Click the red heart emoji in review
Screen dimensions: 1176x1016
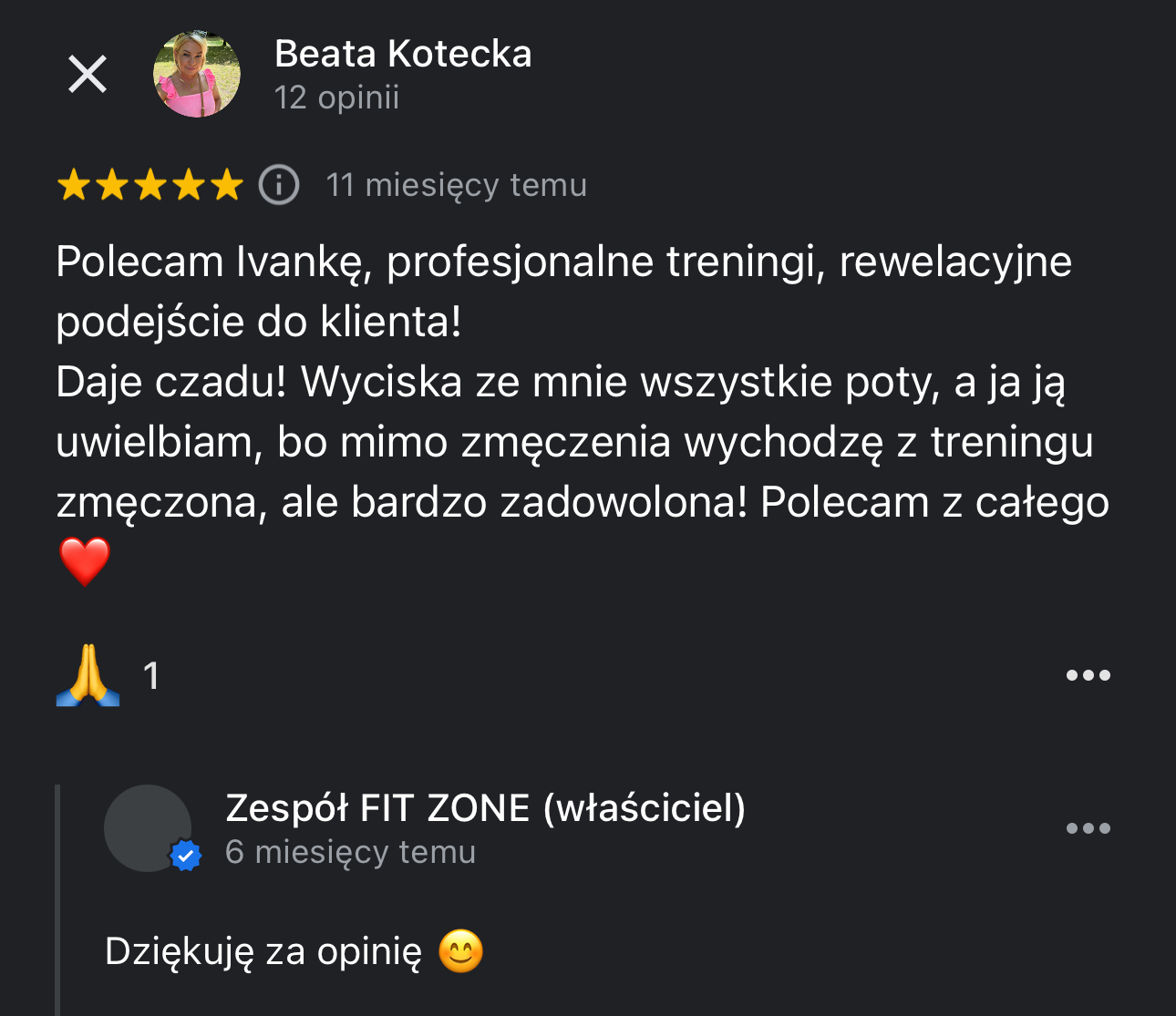pyautogui.click(x=85, y=561)
